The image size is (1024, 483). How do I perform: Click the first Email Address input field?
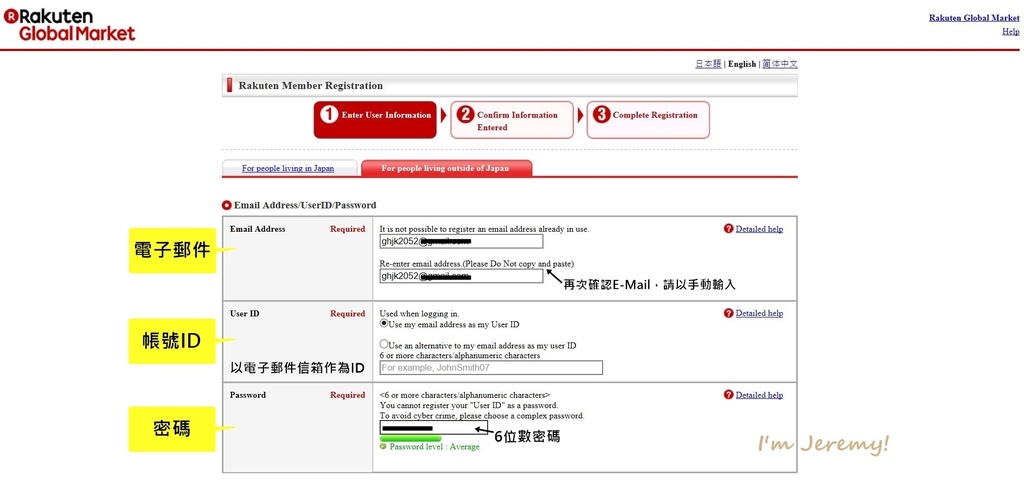point(461,241)
